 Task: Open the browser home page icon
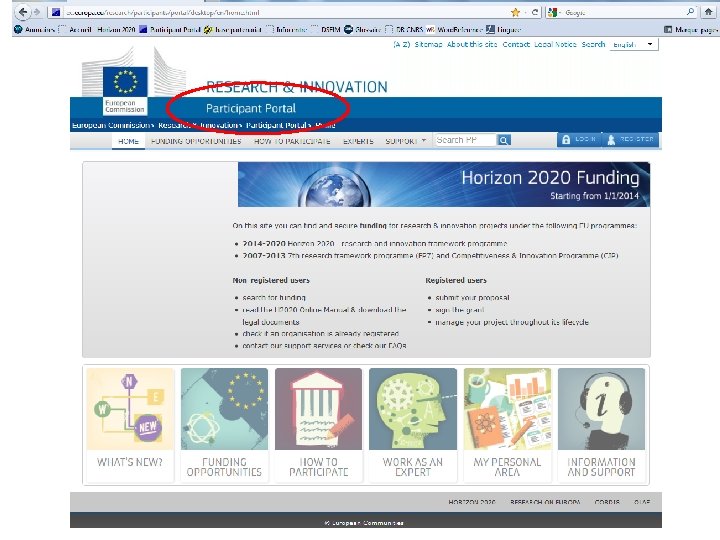coord(709,12)
